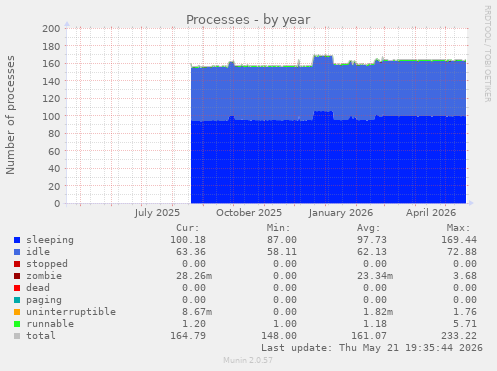Click the zombie legend color swatch
The width and height of the screenshot is (497, 371).
(17, 276)
